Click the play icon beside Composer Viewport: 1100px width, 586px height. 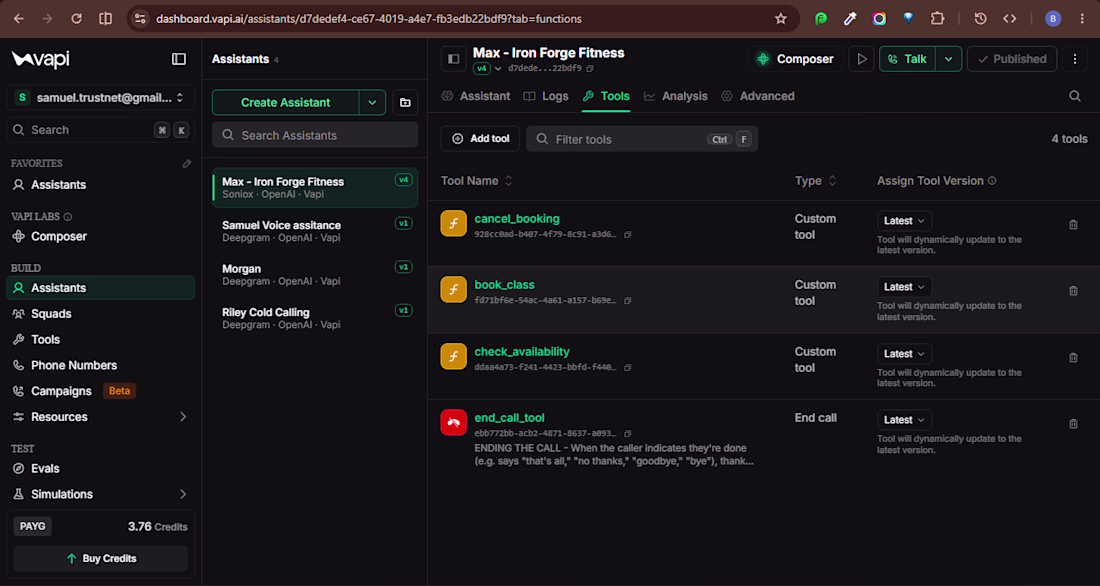point(861,59)
